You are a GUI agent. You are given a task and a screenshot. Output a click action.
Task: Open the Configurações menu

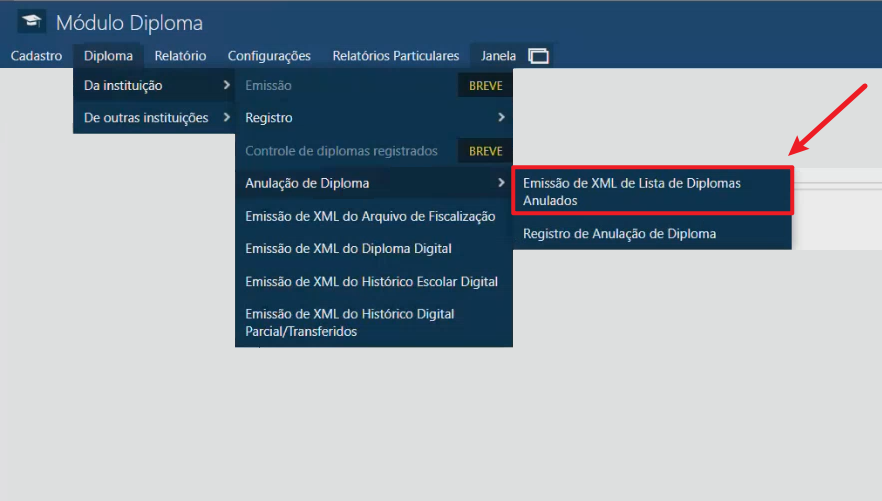click(x=269, y=56)
